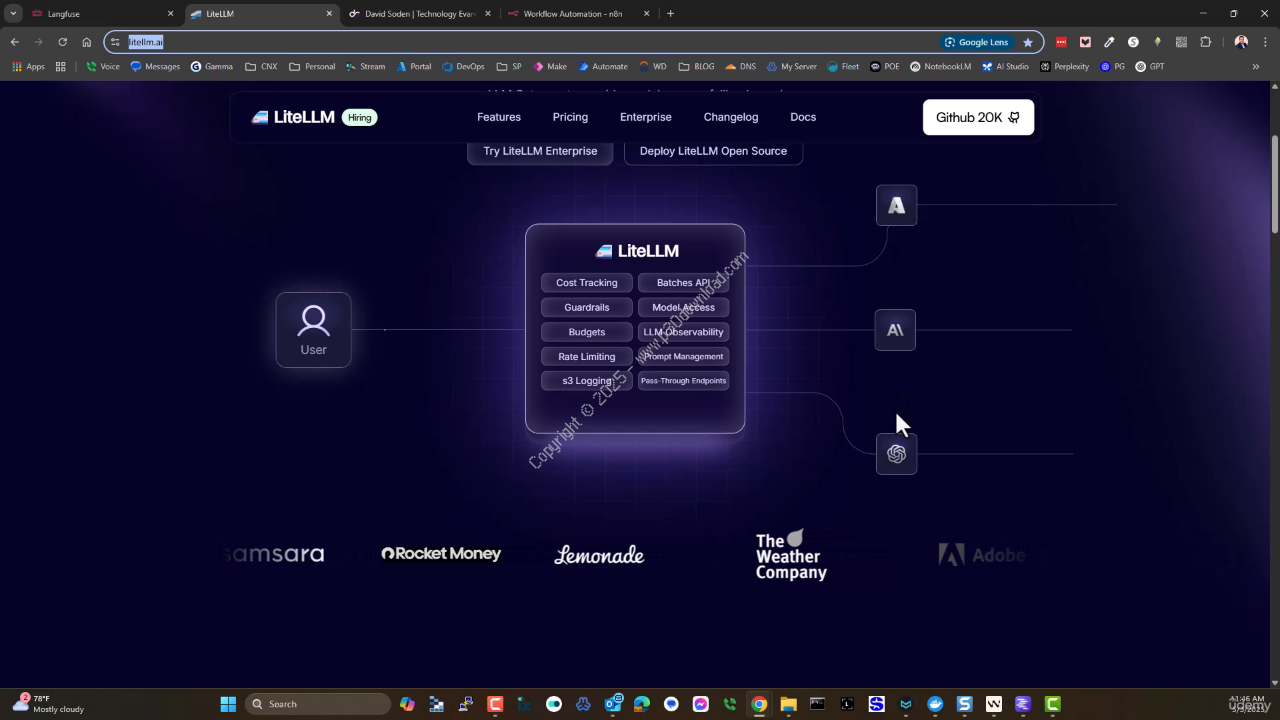The image size is (1280, 720).
Task: Click the Windows taskbar Search box
Action: click(x=318, y=704)
